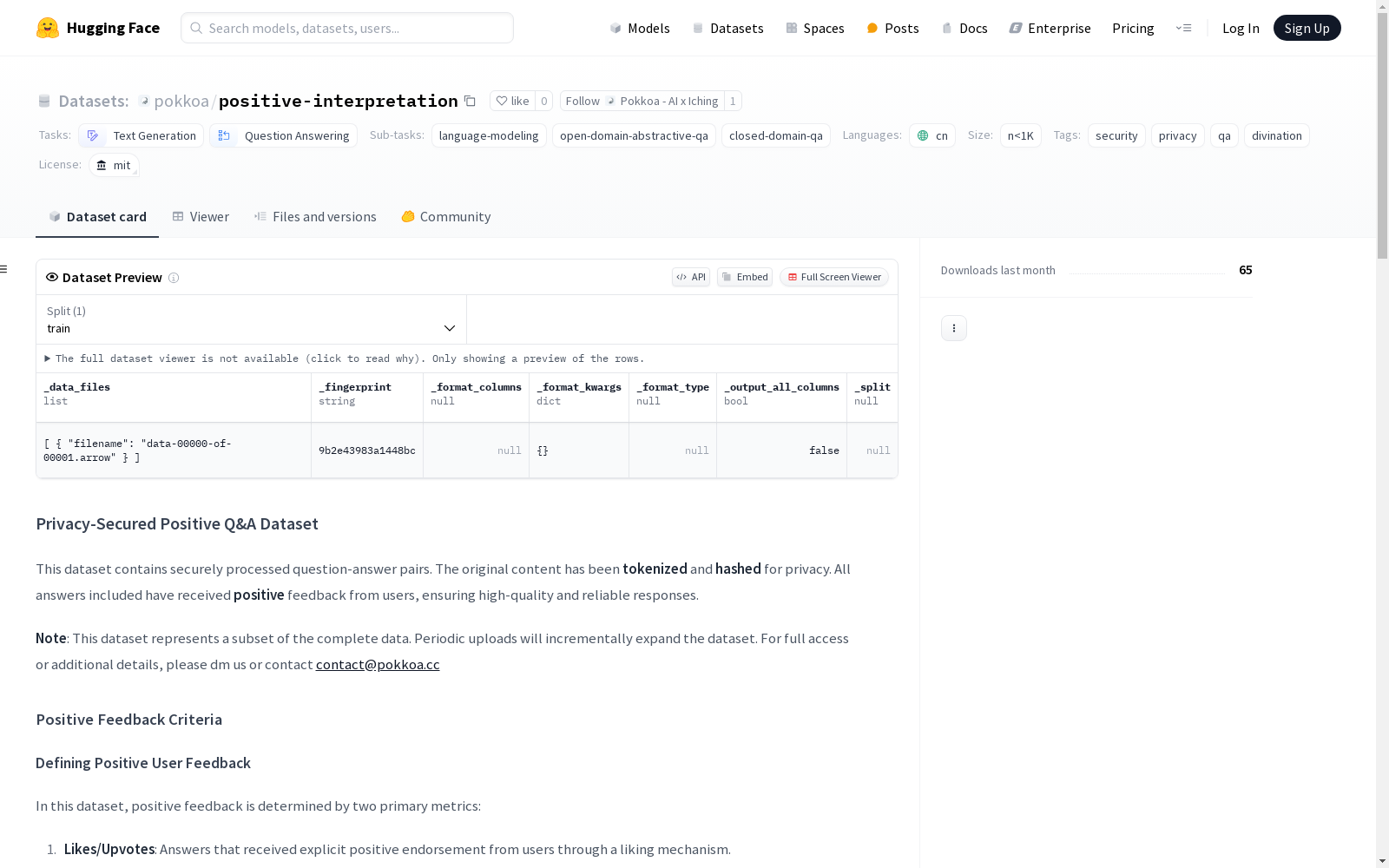Switch to the Files and versions tab

click(315, 217)
